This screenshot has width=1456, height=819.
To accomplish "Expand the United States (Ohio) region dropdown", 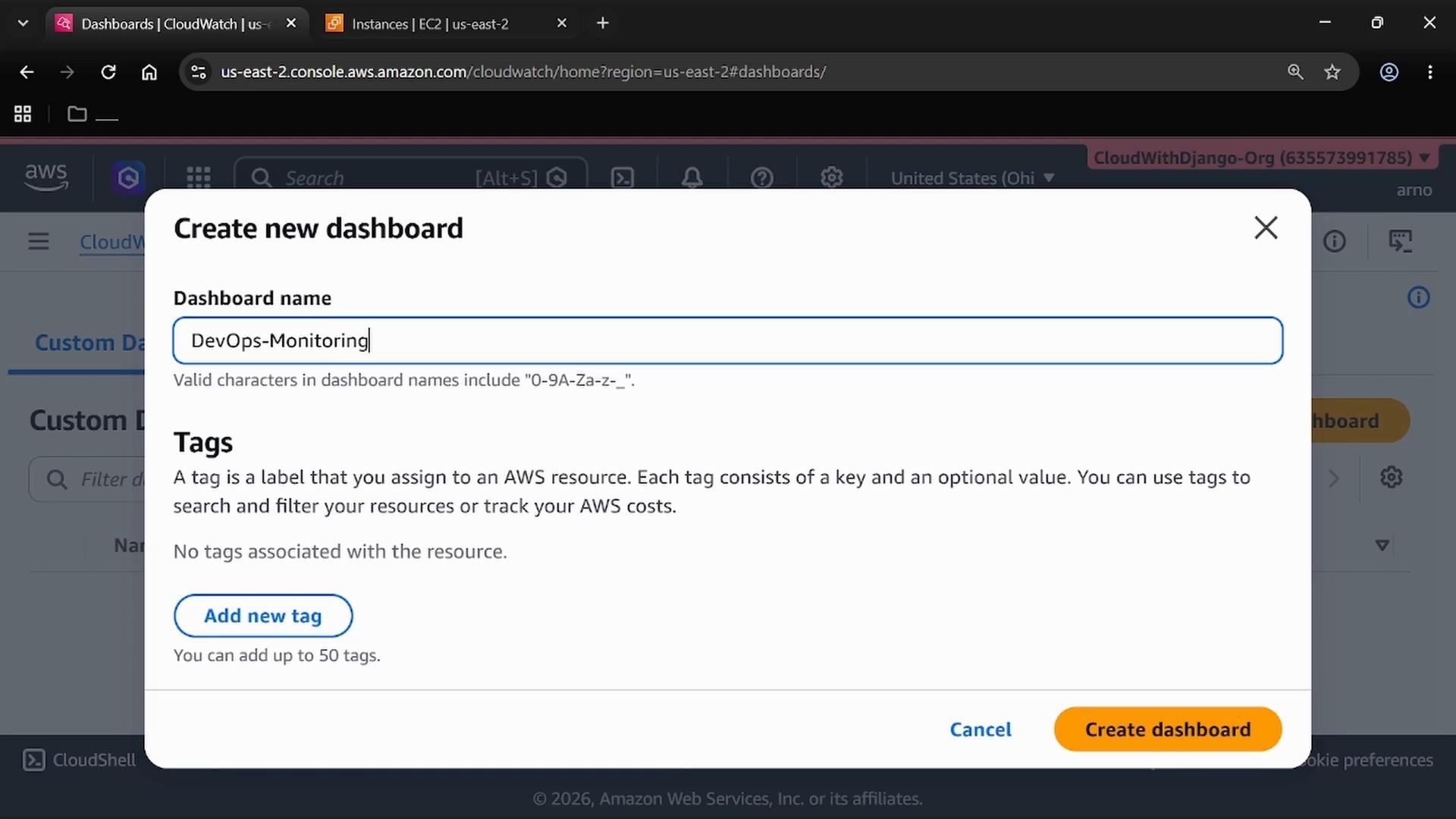I will [x=972, y=178].
